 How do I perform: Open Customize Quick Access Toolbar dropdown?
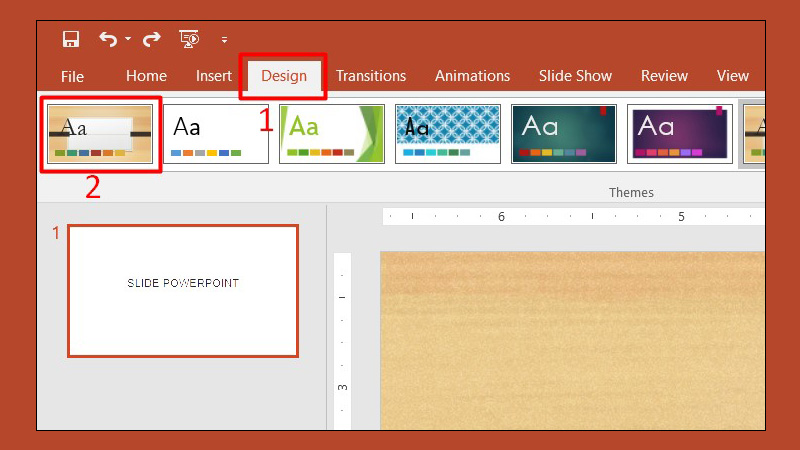click(x=224, y=40)
